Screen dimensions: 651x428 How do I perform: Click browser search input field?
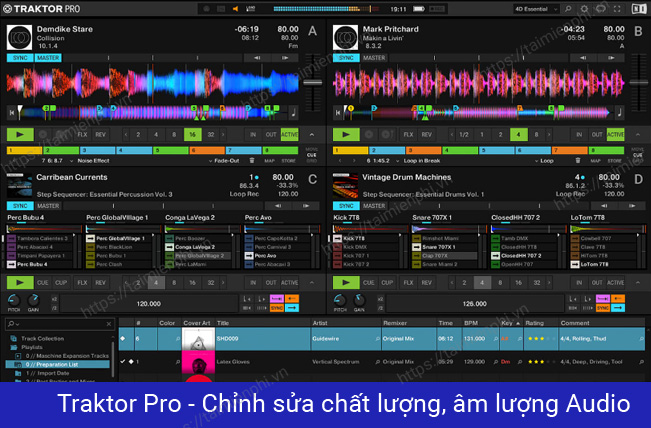click(x=60, y=324)
